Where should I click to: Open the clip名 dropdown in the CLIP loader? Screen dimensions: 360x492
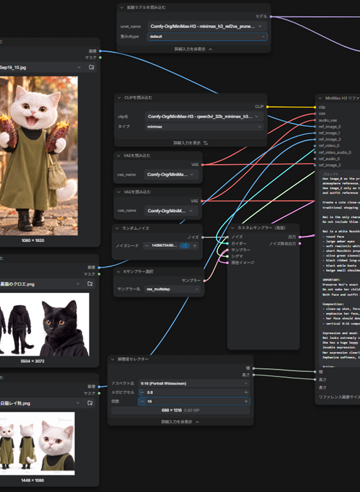(204, 117)
